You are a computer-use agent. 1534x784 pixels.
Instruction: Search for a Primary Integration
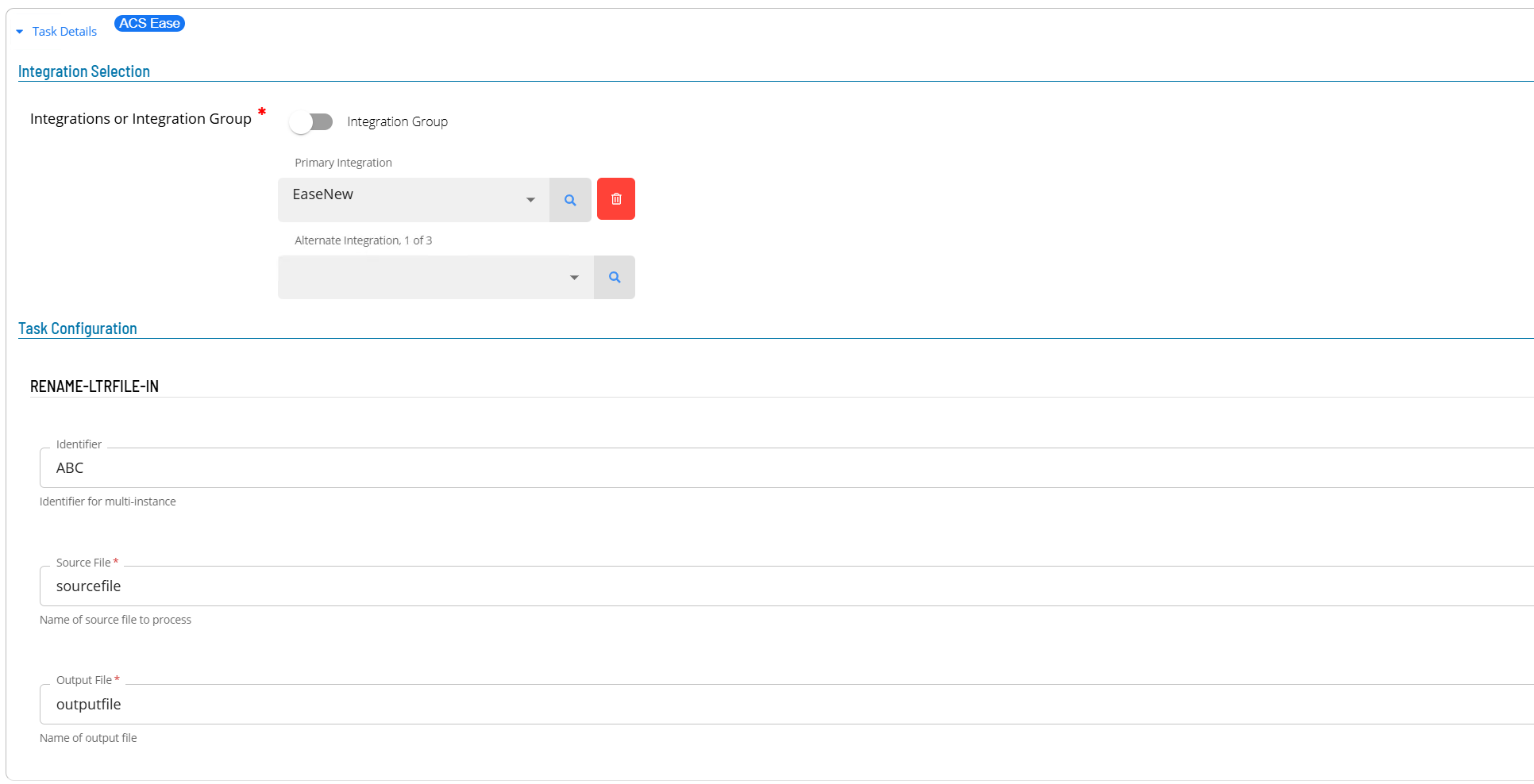point(570,200)
